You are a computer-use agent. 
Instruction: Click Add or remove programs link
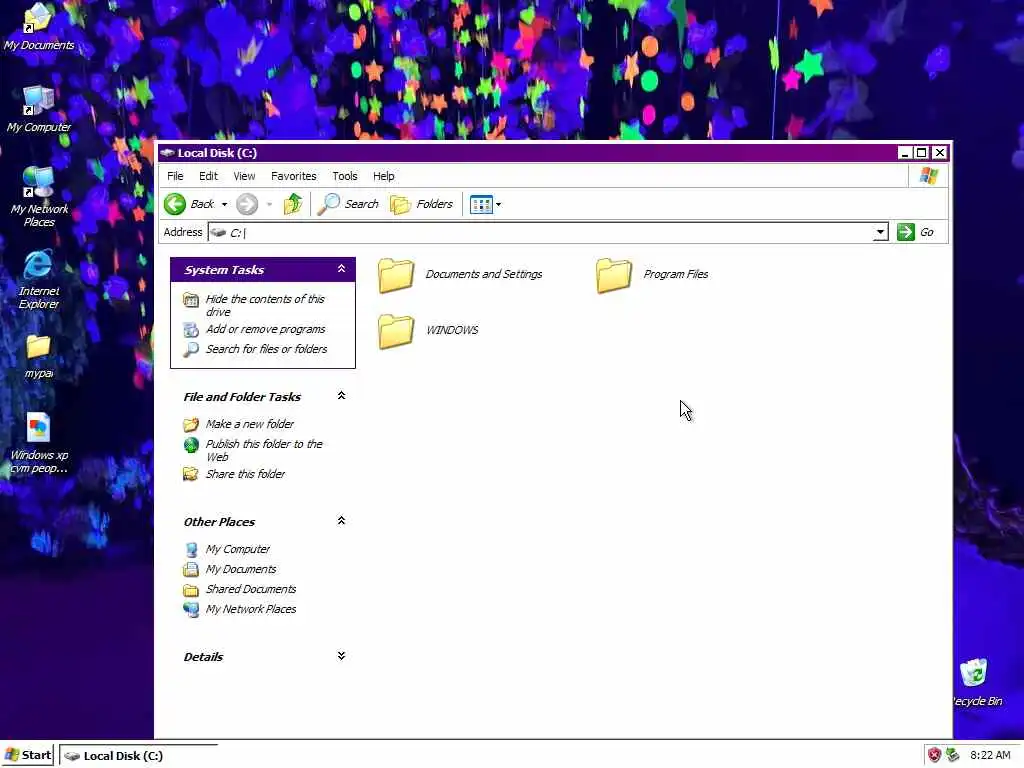(265, 329)
